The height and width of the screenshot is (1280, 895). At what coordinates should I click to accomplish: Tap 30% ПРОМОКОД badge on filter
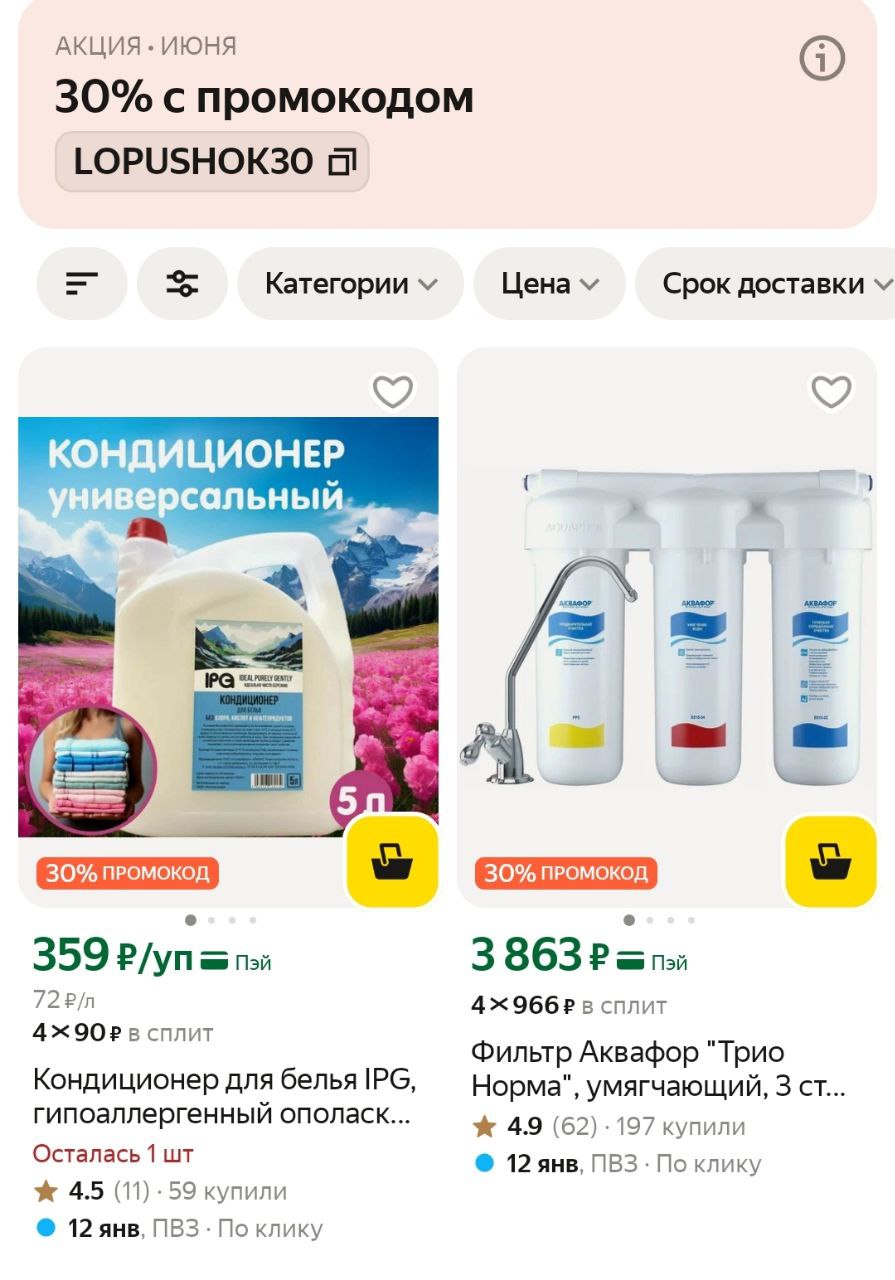click(x=566, y=873)
